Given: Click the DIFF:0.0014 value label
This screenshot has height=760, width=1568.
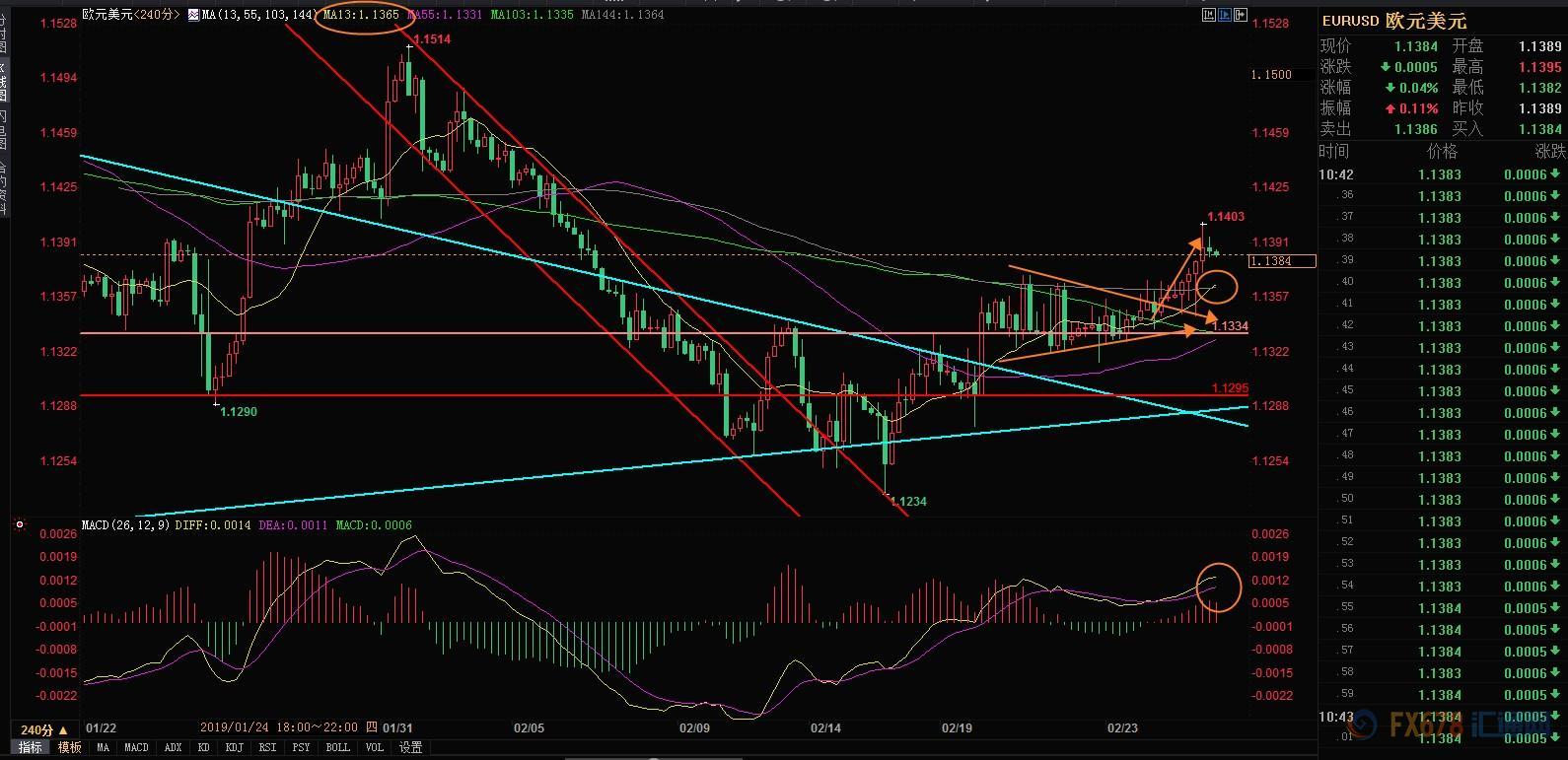Looking at the screenshot, I should click(x=215, y=525).
